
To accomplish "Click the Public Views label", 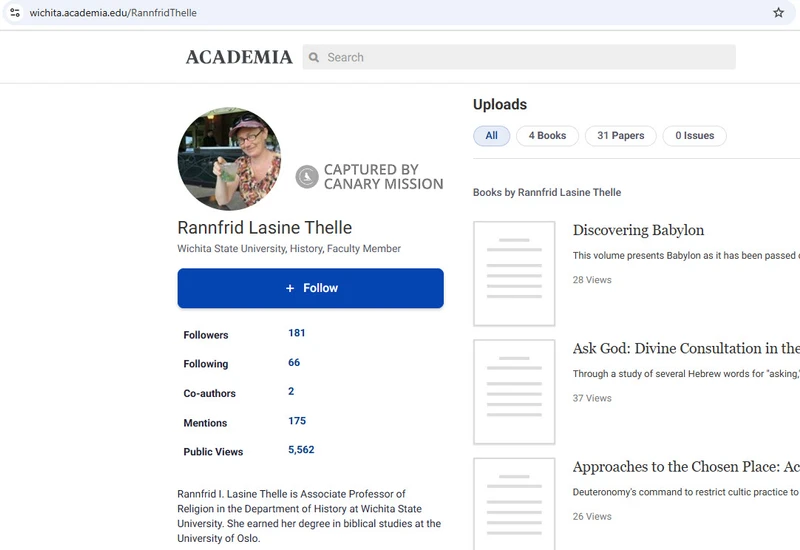I will pyautogui.click(x=213, y=452).
